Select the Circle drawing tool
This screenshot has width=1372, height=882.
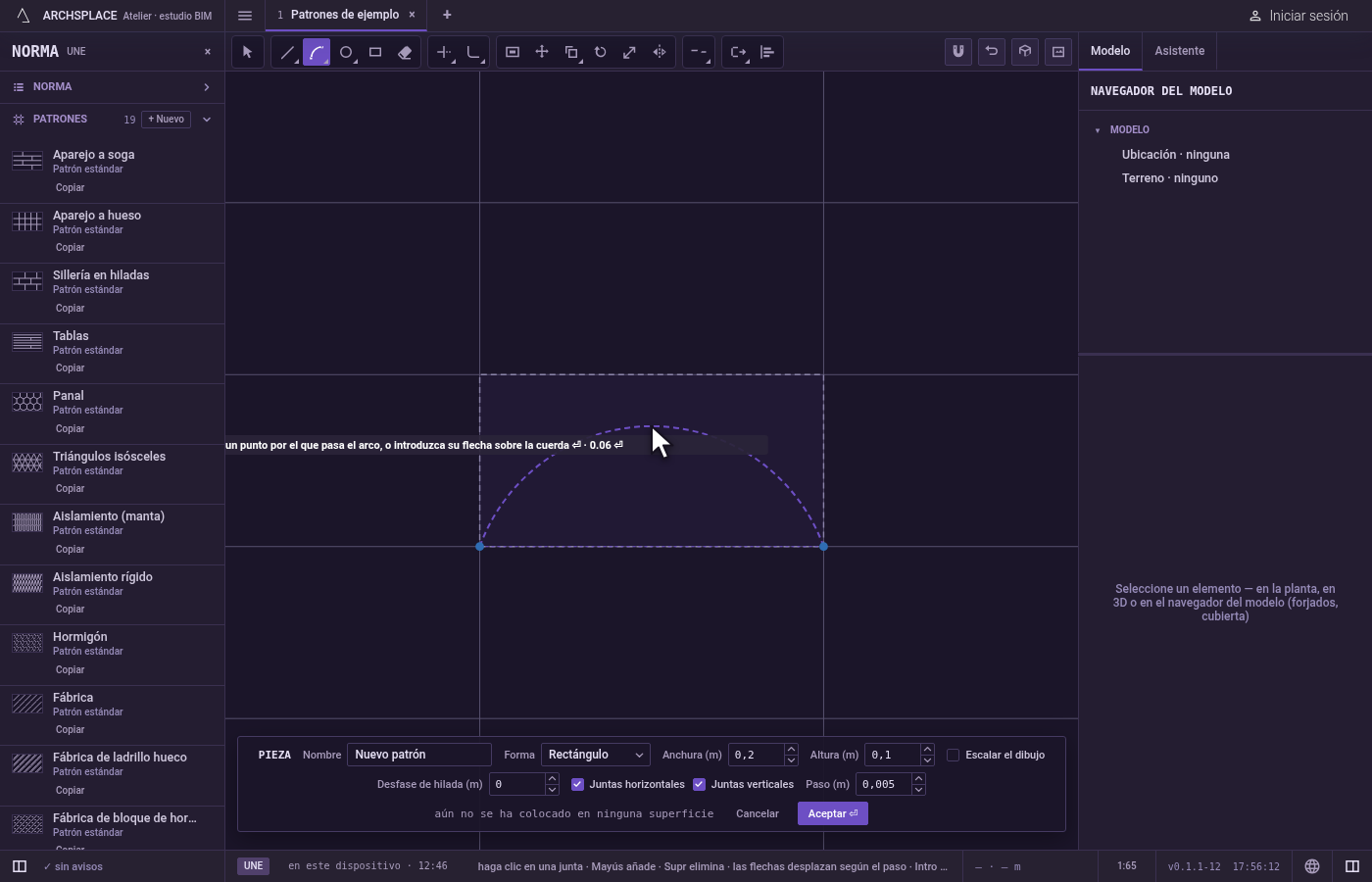pyautogui.click(x=346, y=52)
